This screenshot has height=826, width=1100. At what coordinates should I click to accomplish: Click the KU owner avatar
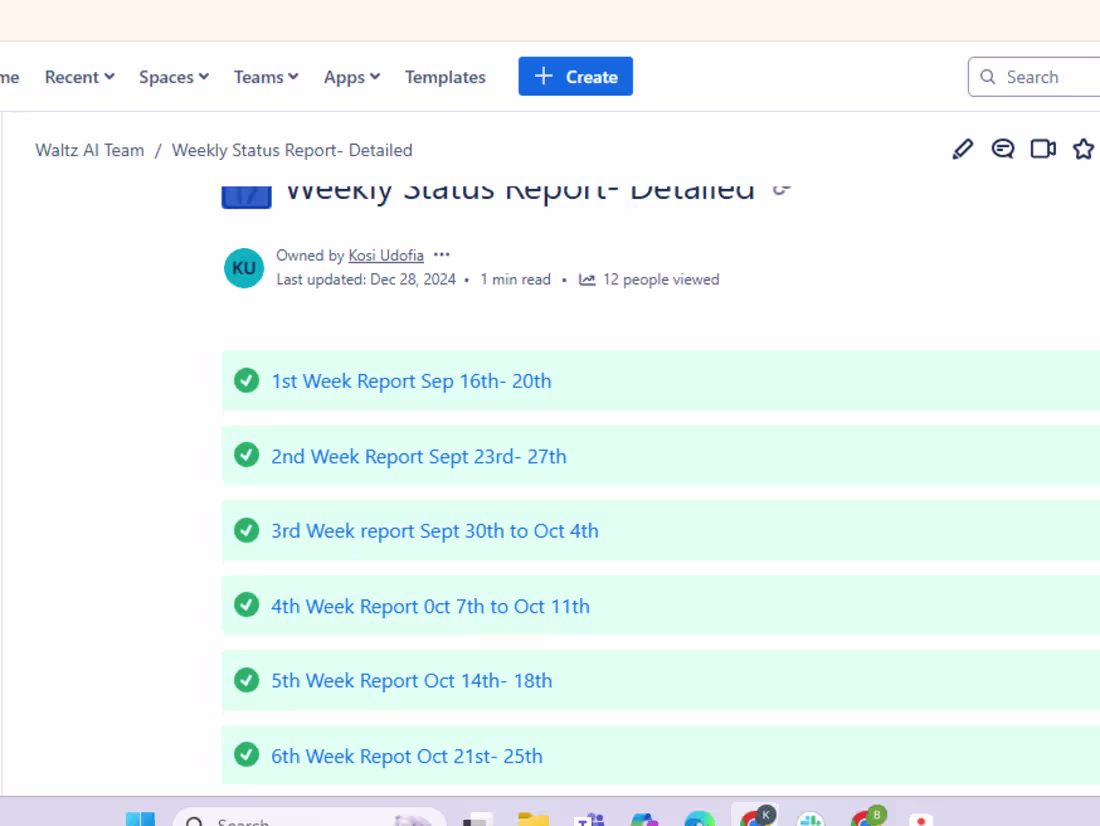click(243, 268)
